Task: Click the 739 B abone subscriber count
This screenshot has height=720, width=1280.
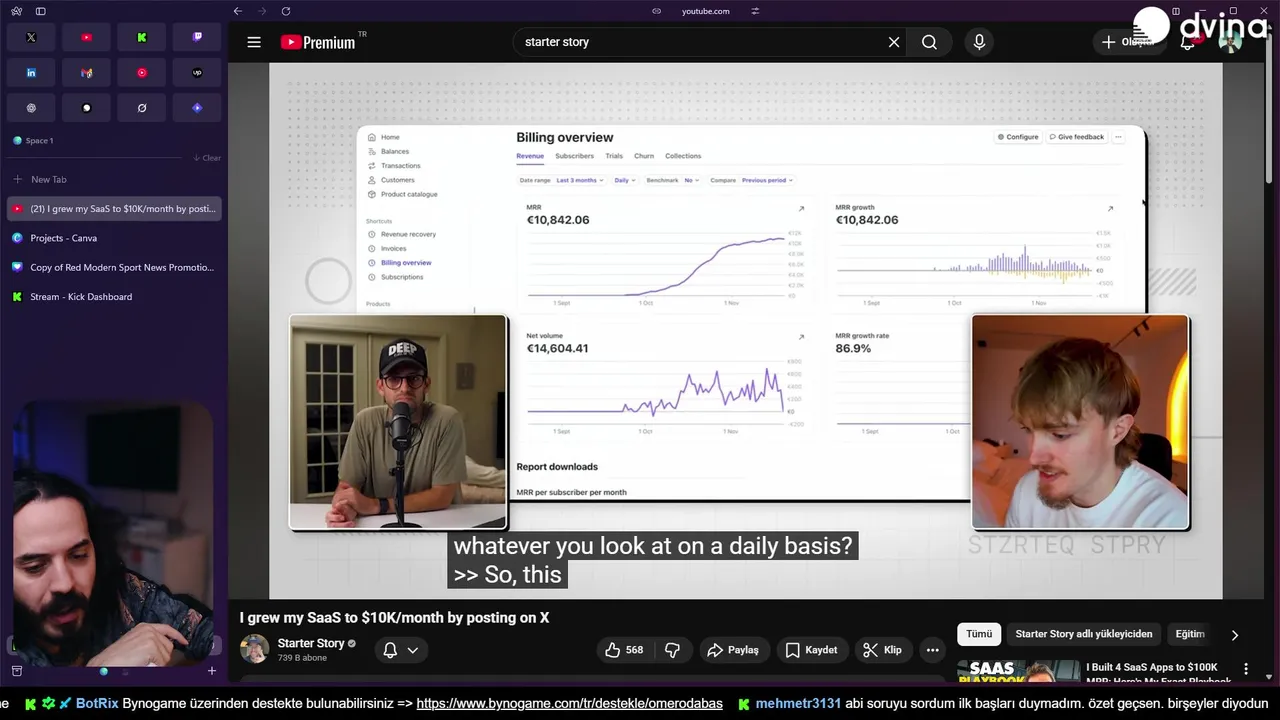Action: point(302,658)
